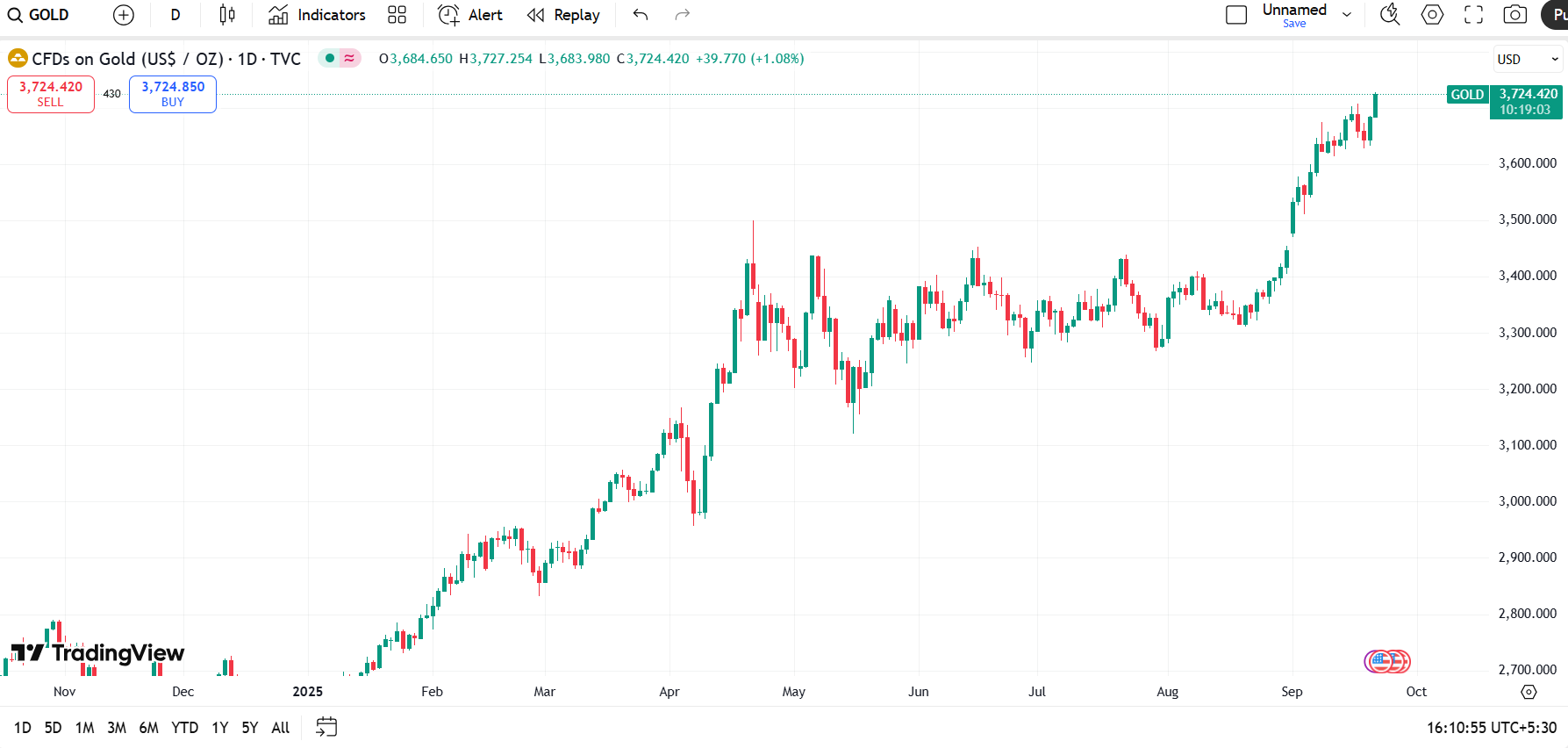Click the add symbol plus icon
Image resolution: width=1568 pixels, height=748 pixels.
pos(124,15)
